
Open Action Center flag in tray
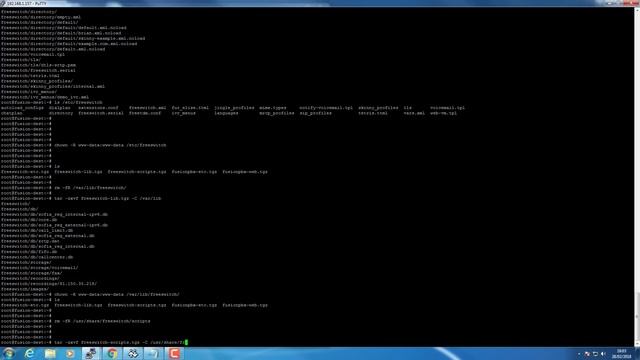click(587, 354)
